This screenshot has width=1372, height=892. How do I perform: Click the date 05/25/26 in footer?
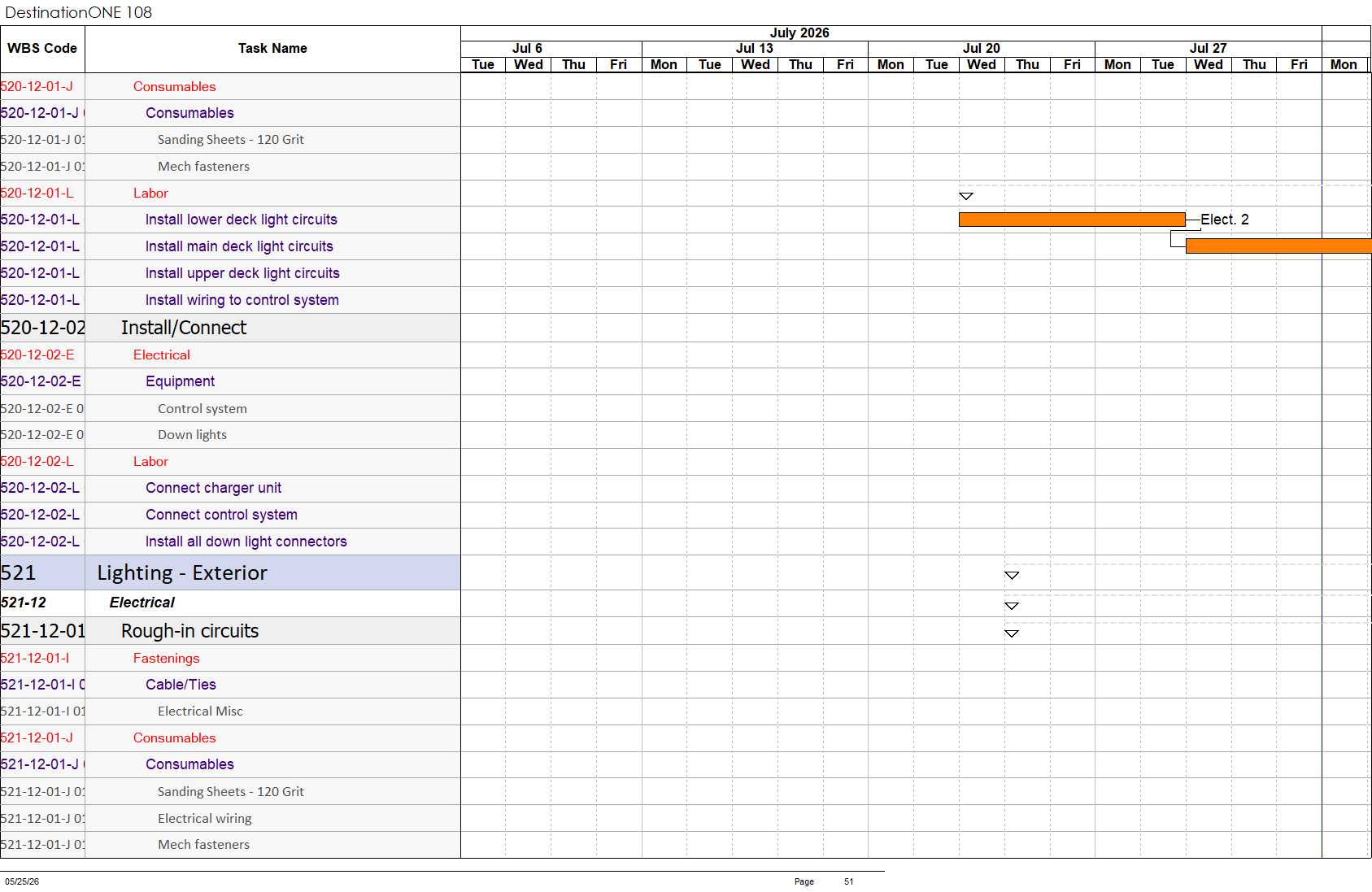(22, 881)
